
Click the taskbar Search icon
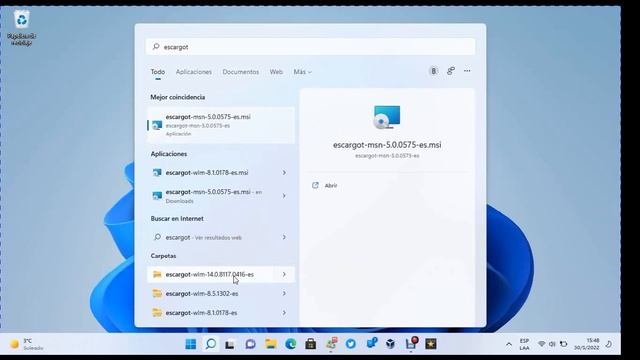[x=211, y=344]
